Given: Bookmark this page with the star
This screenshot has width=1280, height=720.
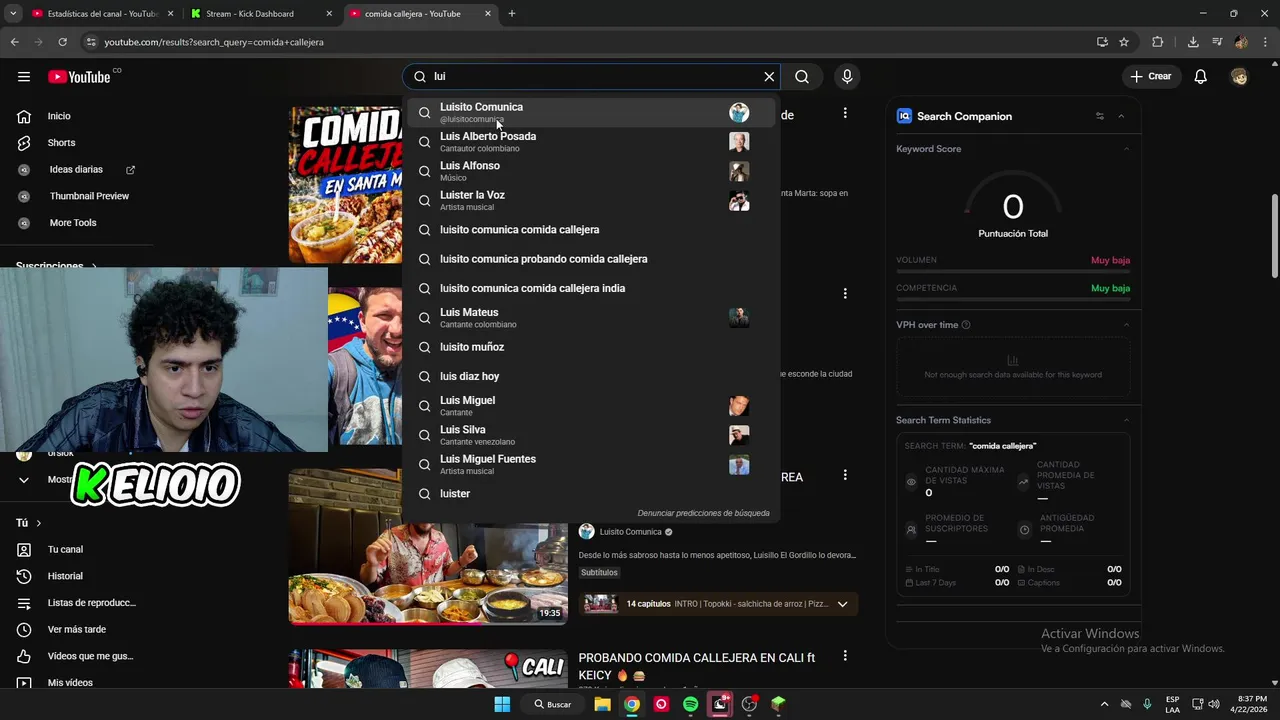Looking at the screenshot, I should [1124, 42].
